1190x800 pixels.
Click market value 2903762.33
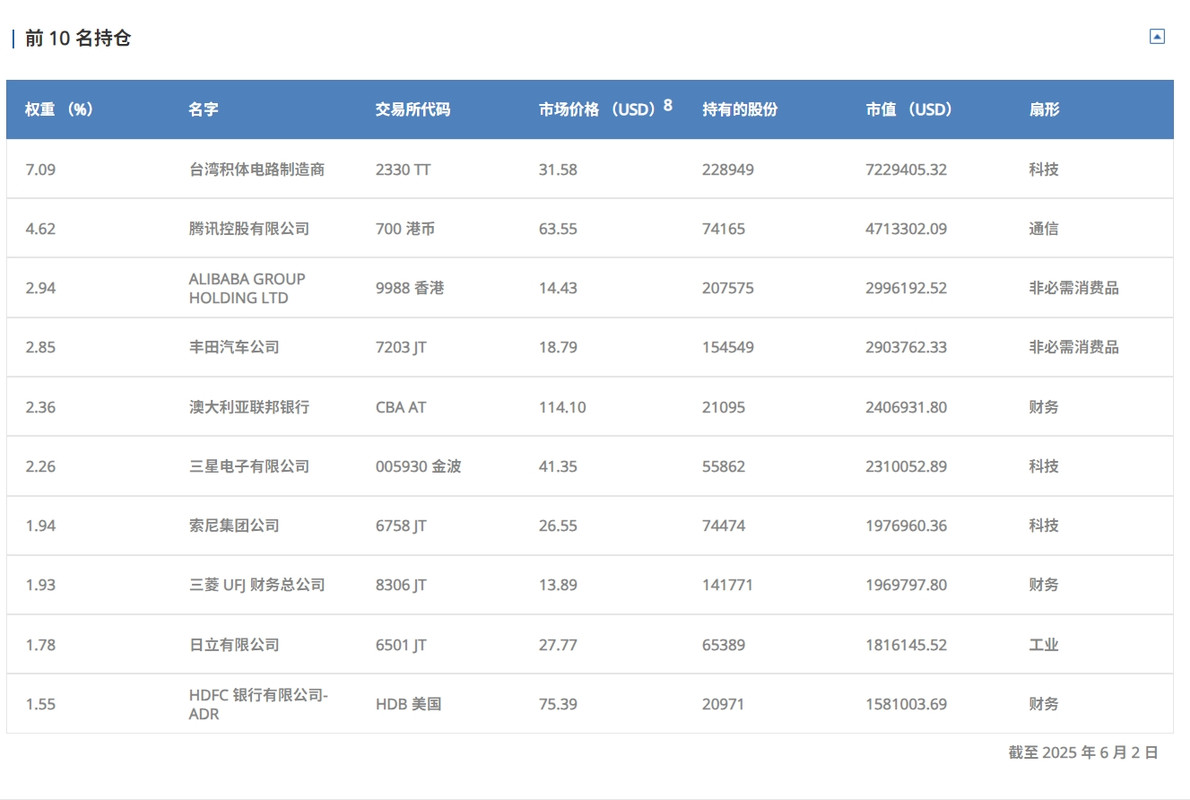(906, 347)
